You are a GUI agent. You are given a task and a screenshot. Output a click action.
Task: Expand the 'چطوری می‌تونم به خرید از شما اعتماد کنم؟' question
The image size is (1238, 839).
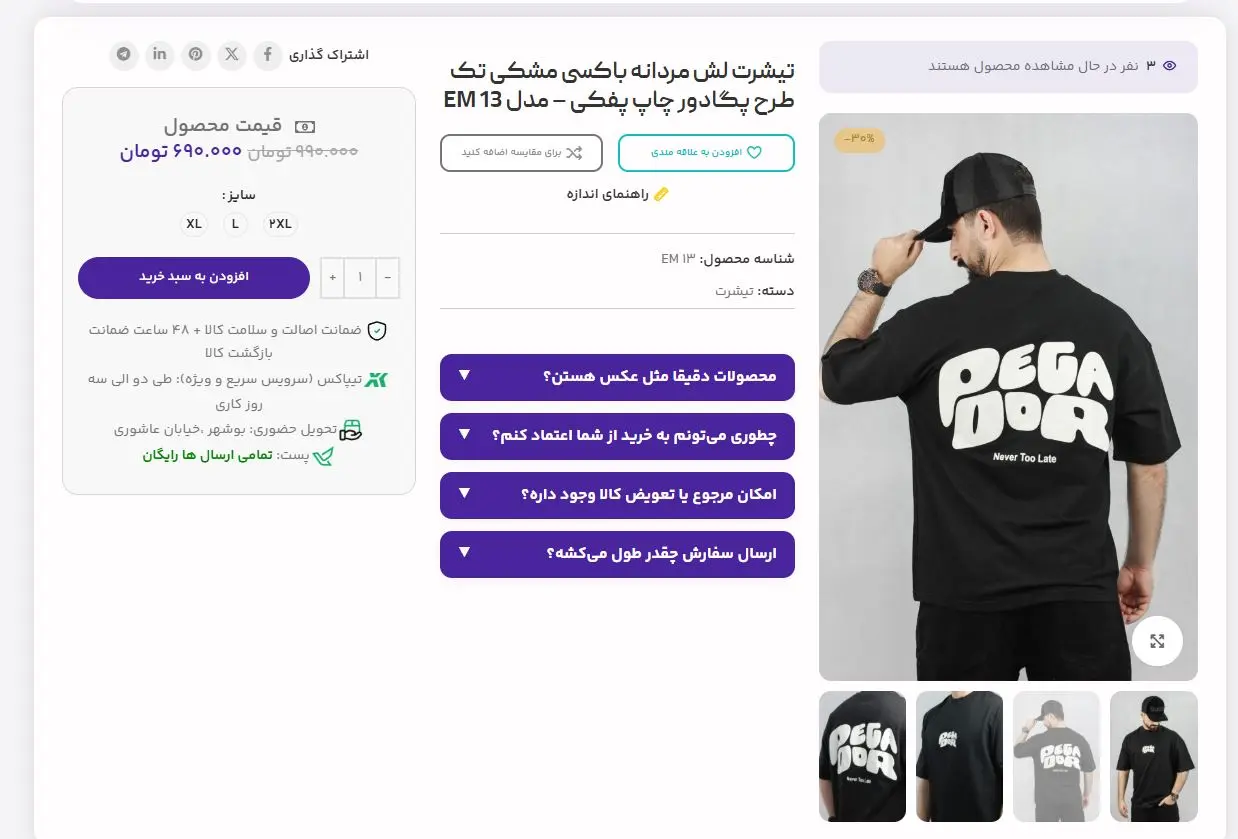coord(617,436)
